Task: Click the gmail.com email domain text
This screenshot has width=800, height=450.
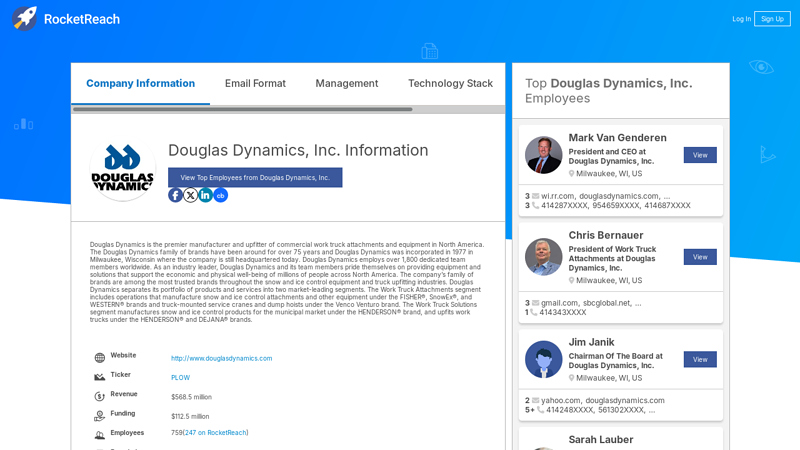Action: point(560,303)
